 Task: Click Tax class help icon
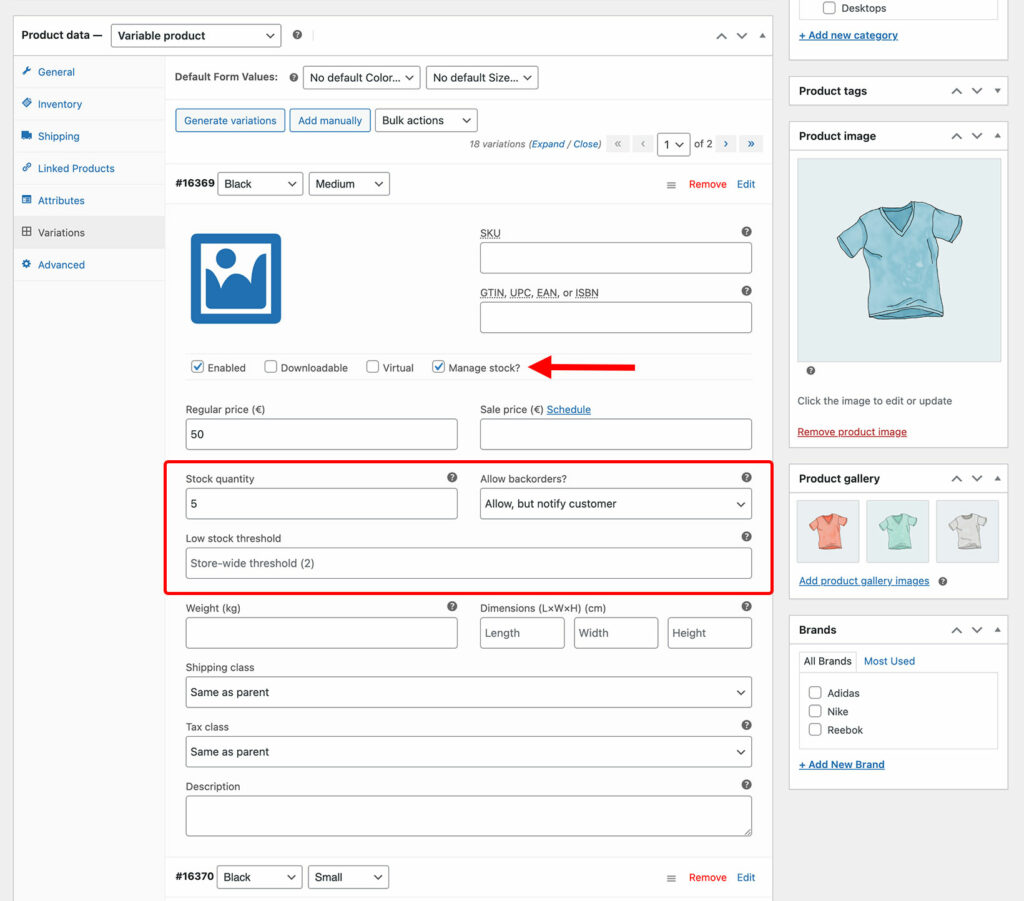tap(746, 725)
